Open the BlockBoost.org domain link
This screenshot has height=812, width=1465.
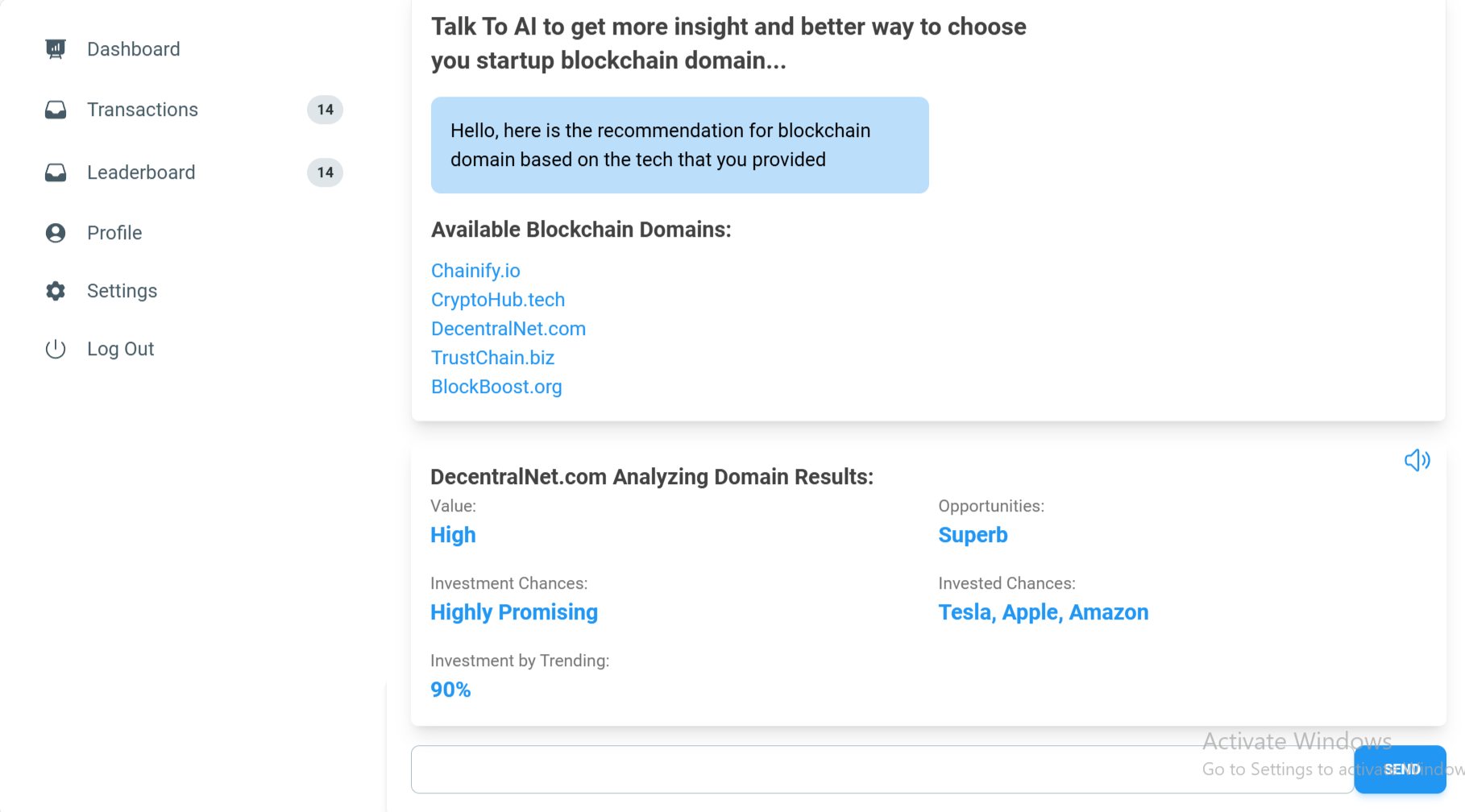click(496, 387)
